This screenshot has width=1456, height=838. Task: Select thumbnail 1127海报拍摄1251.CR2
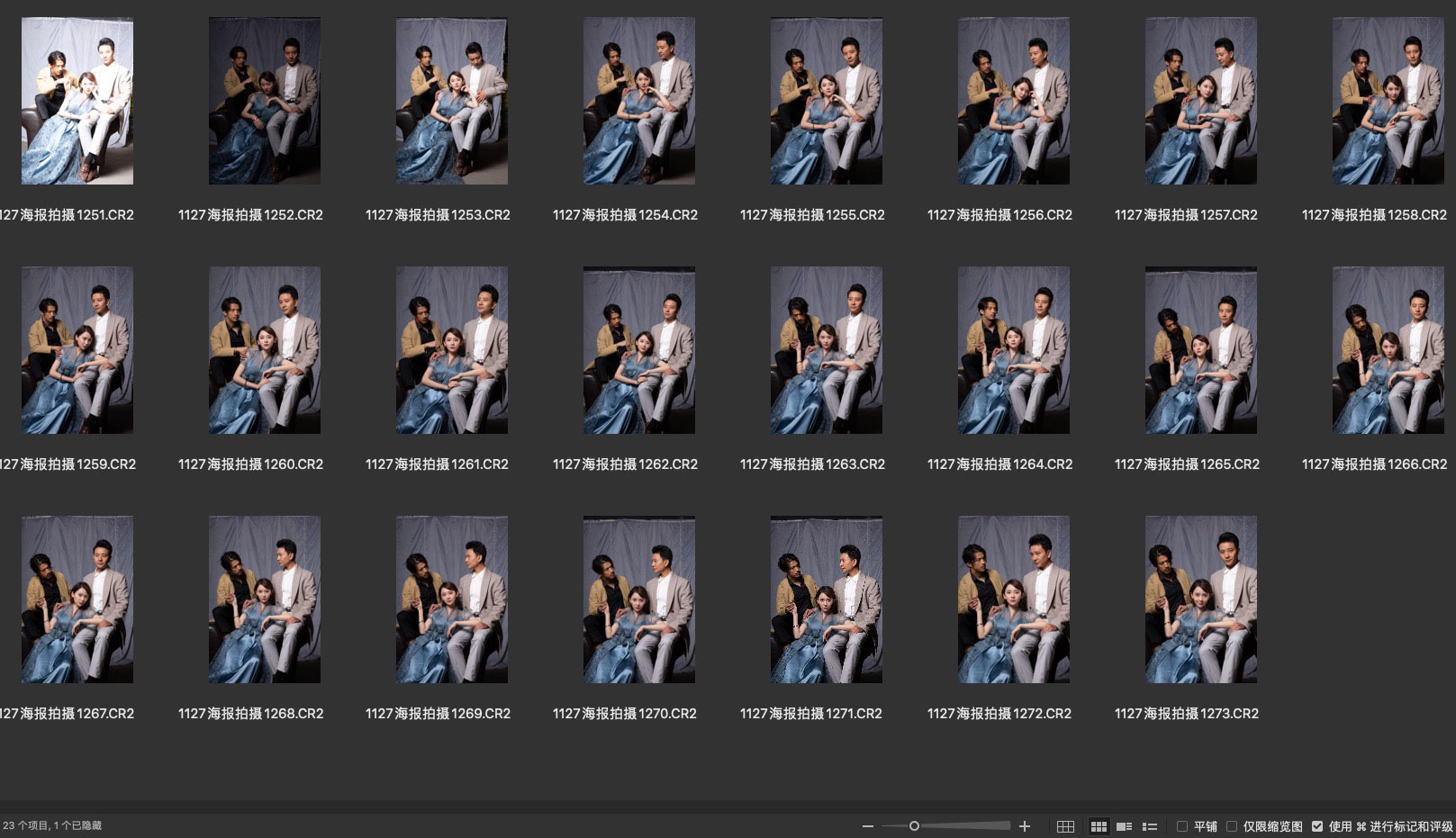click(77, 101)
